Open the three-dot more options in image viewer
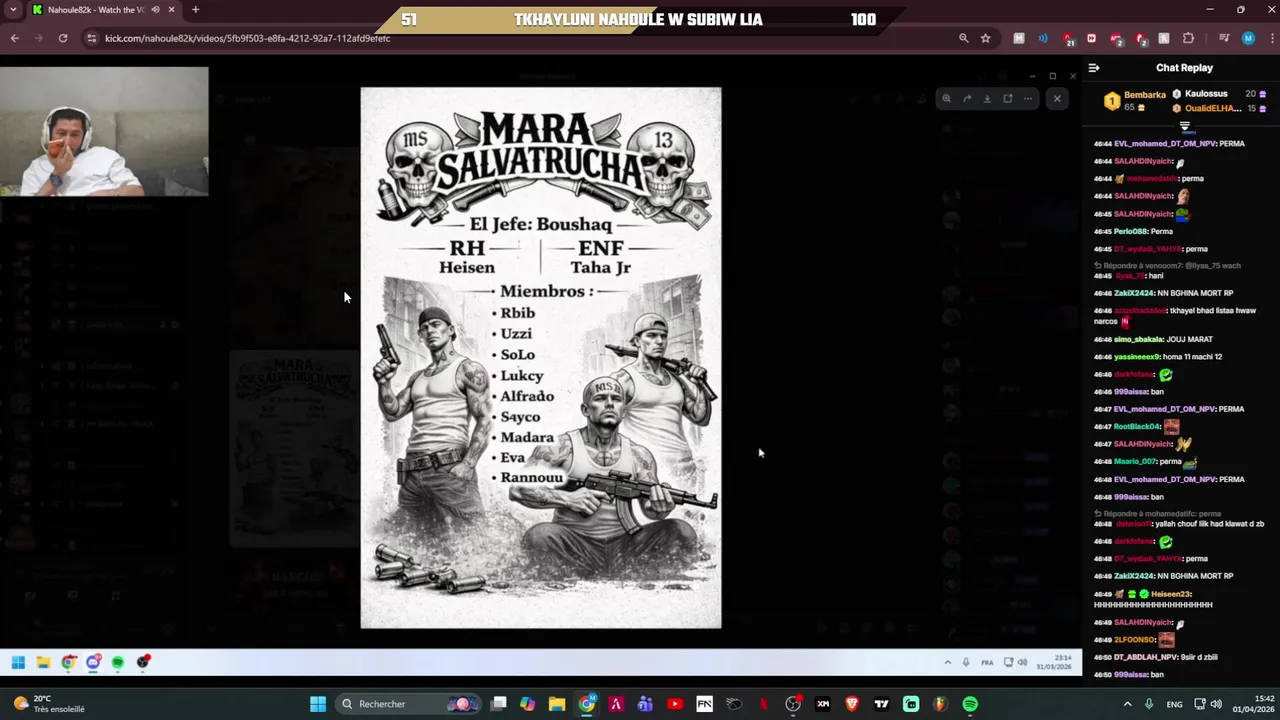The image size is (1280, 720). point(1028,98)
